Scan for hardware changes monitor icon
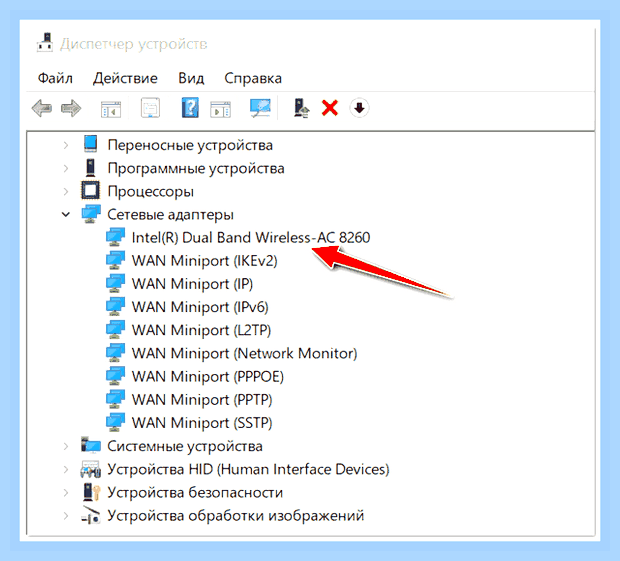Image resolution: width=620 pixels, height=561 pixels. tap(260, 108)
